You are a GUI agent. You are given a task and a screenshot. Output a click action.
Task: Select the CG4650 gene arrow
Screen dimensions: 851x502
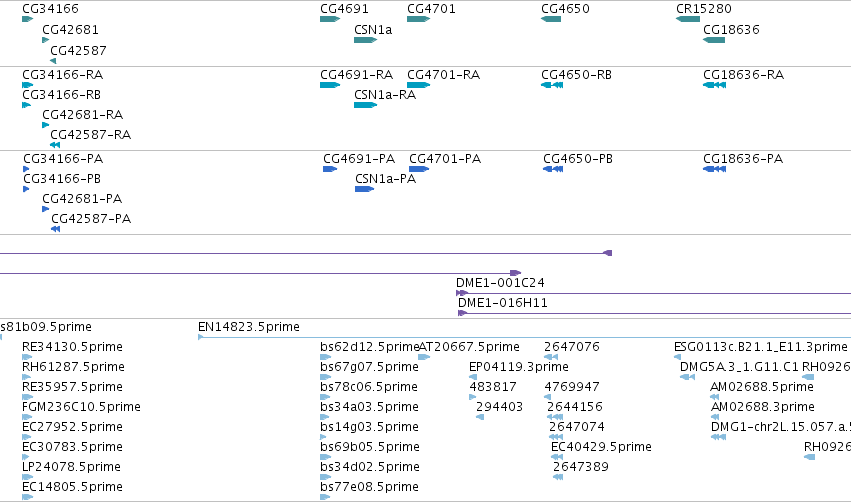pos(551,19)
